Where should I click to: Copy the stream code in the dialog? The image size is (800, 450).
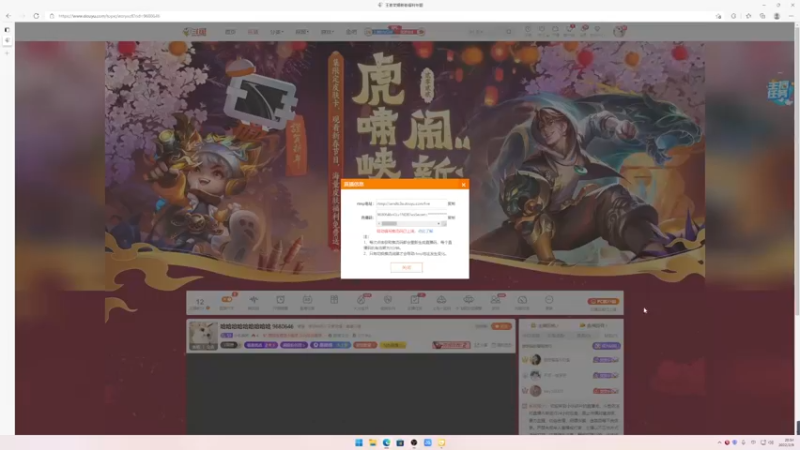452,217
